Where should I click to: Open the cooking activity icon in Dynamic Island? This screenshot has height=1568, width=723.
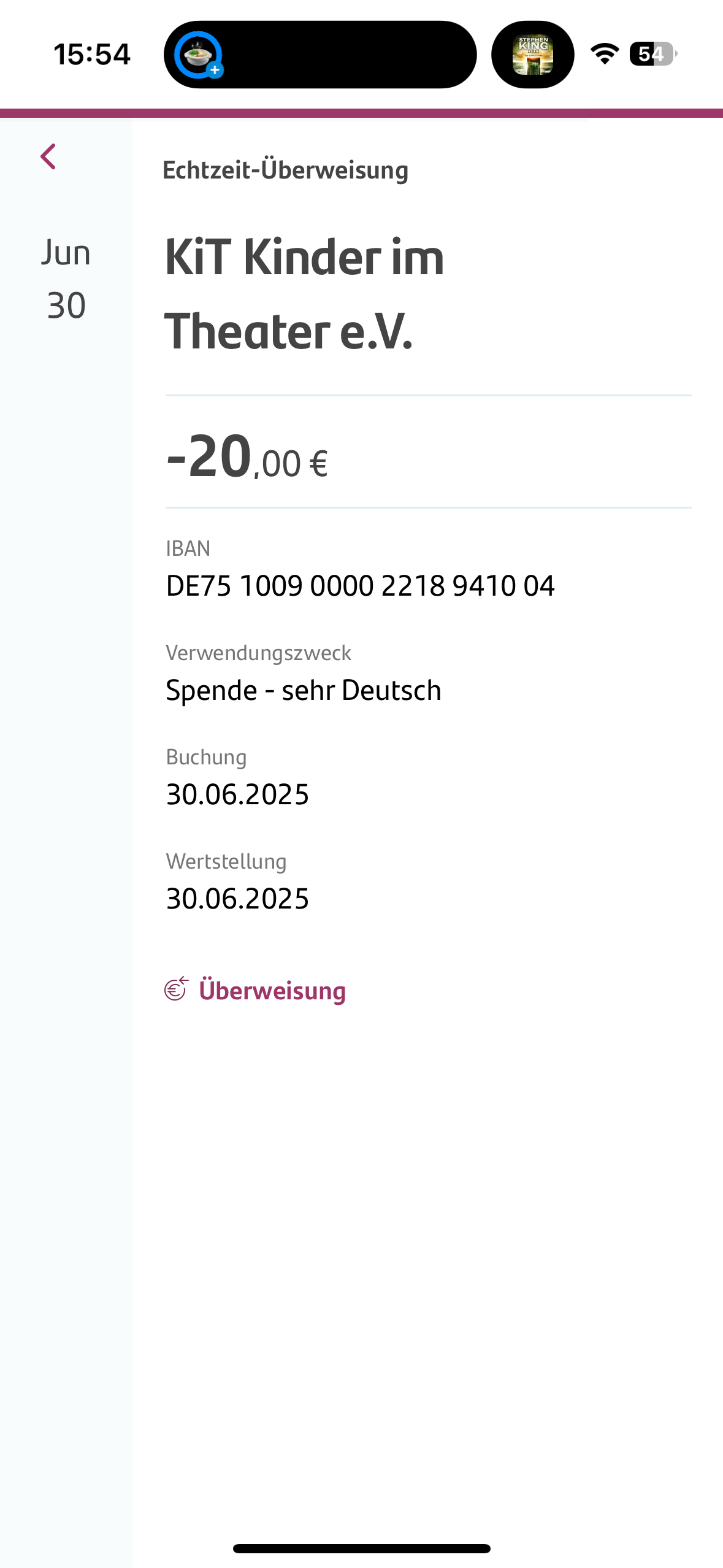198,55
